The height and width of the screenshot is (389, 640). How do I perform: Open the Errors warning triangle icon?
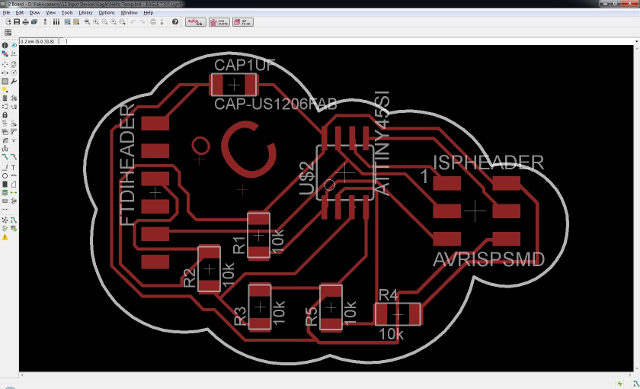tap(5, 237)
